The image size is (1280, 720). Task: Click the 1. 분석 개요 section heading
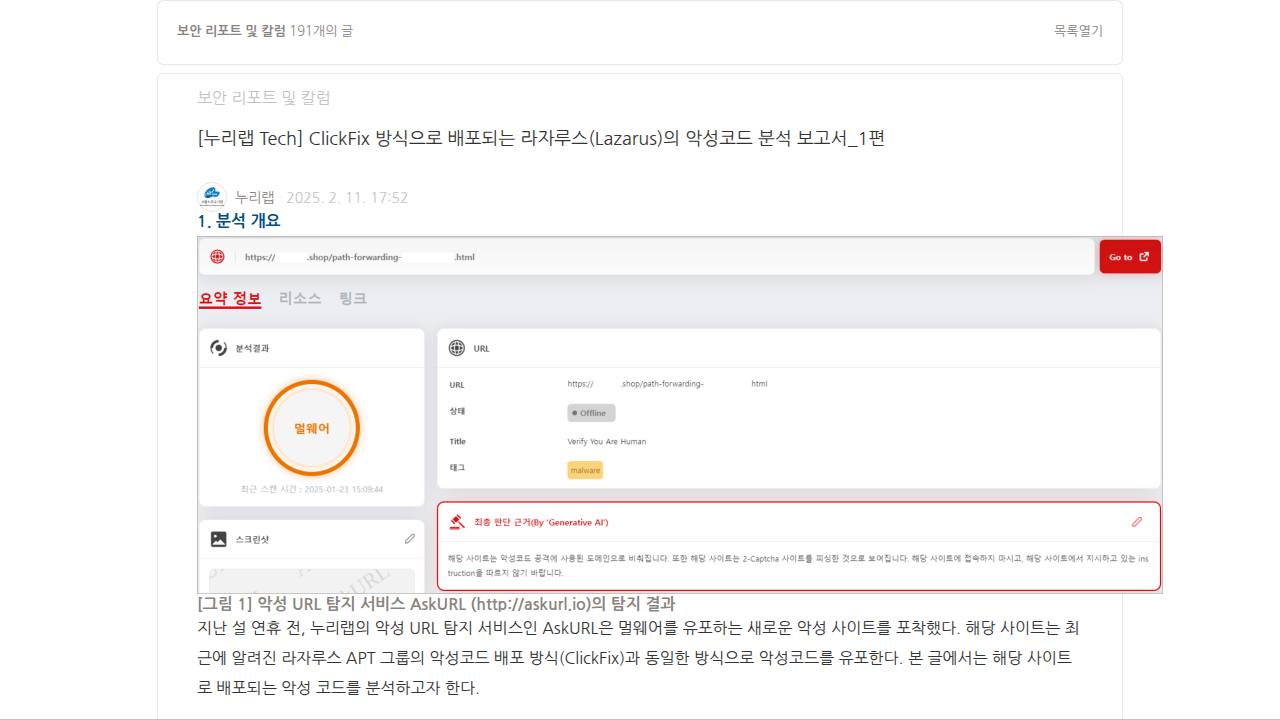pyautogui.click(x=239, y=221)
